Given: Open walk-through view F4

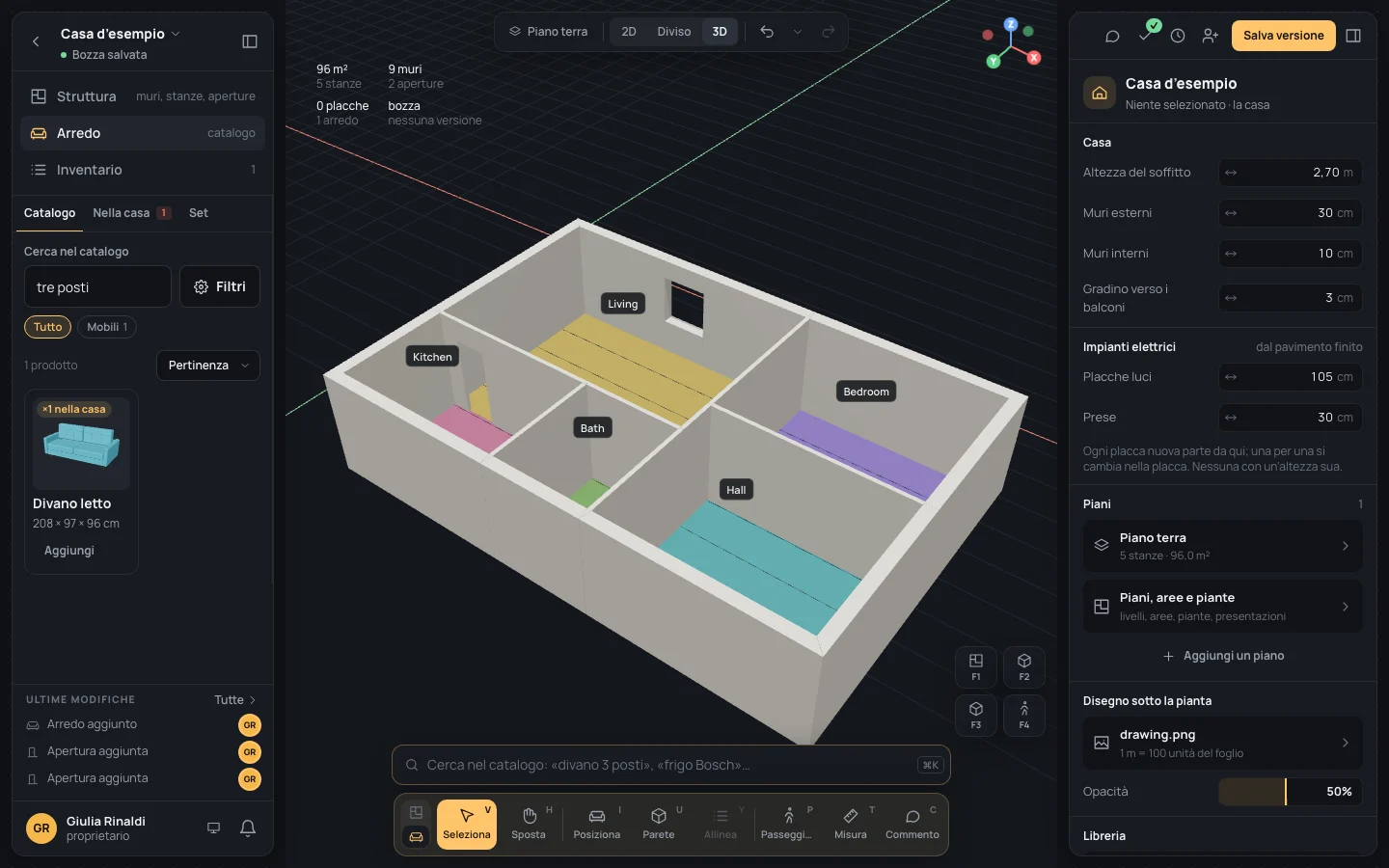Looking at the screenshot, I should [x=1024, y=715].
